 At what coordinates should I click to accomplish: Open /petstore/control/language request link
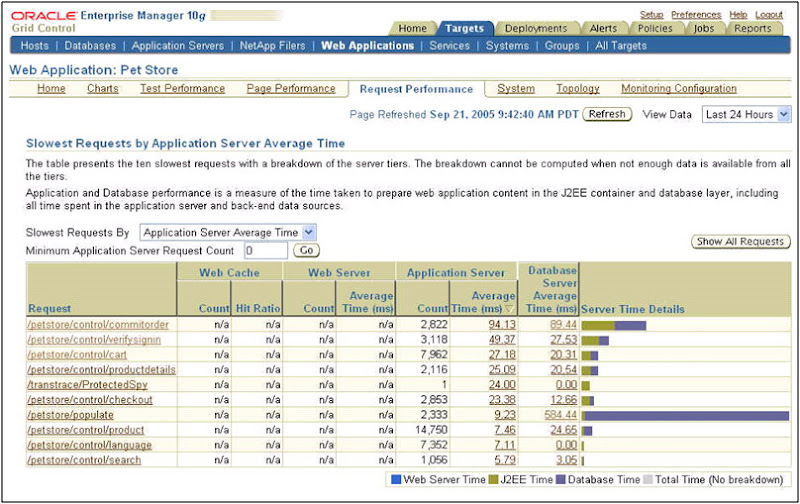click(x=89, y=445)
